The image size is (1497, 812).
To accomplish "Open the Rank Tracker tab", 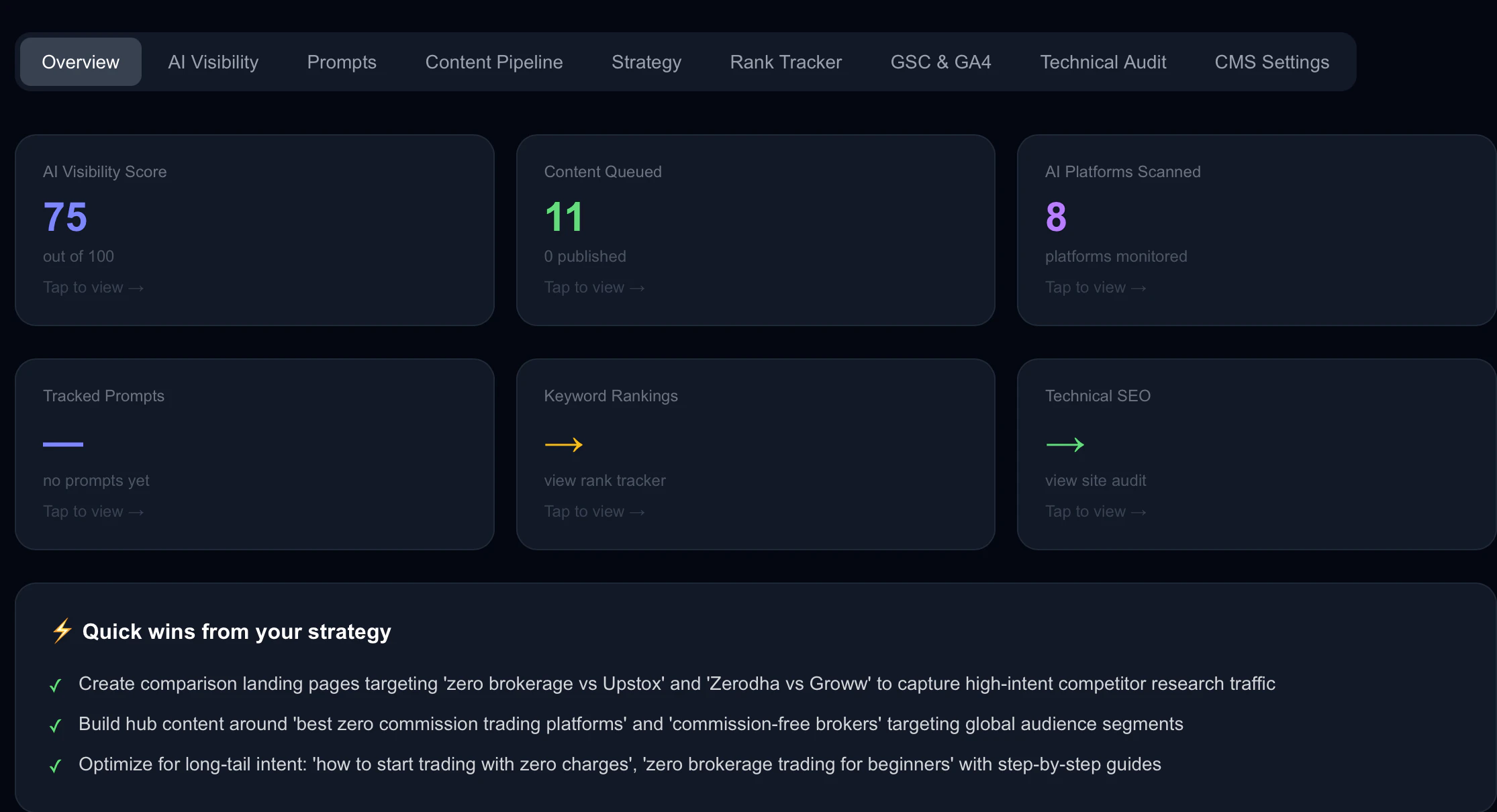I will pyautogui.click(x=786, y=62).
